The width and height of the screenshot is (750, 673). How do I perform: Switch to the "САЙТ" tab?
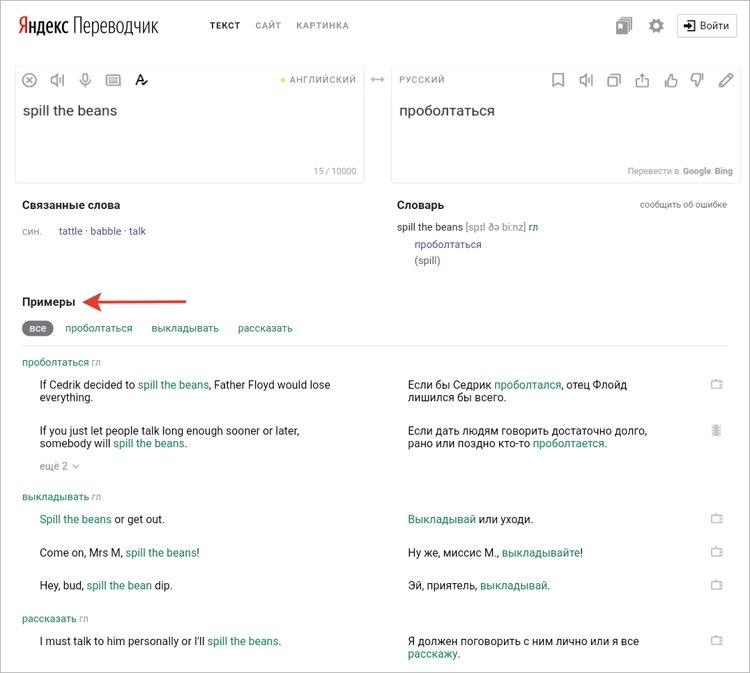[268, 25]
